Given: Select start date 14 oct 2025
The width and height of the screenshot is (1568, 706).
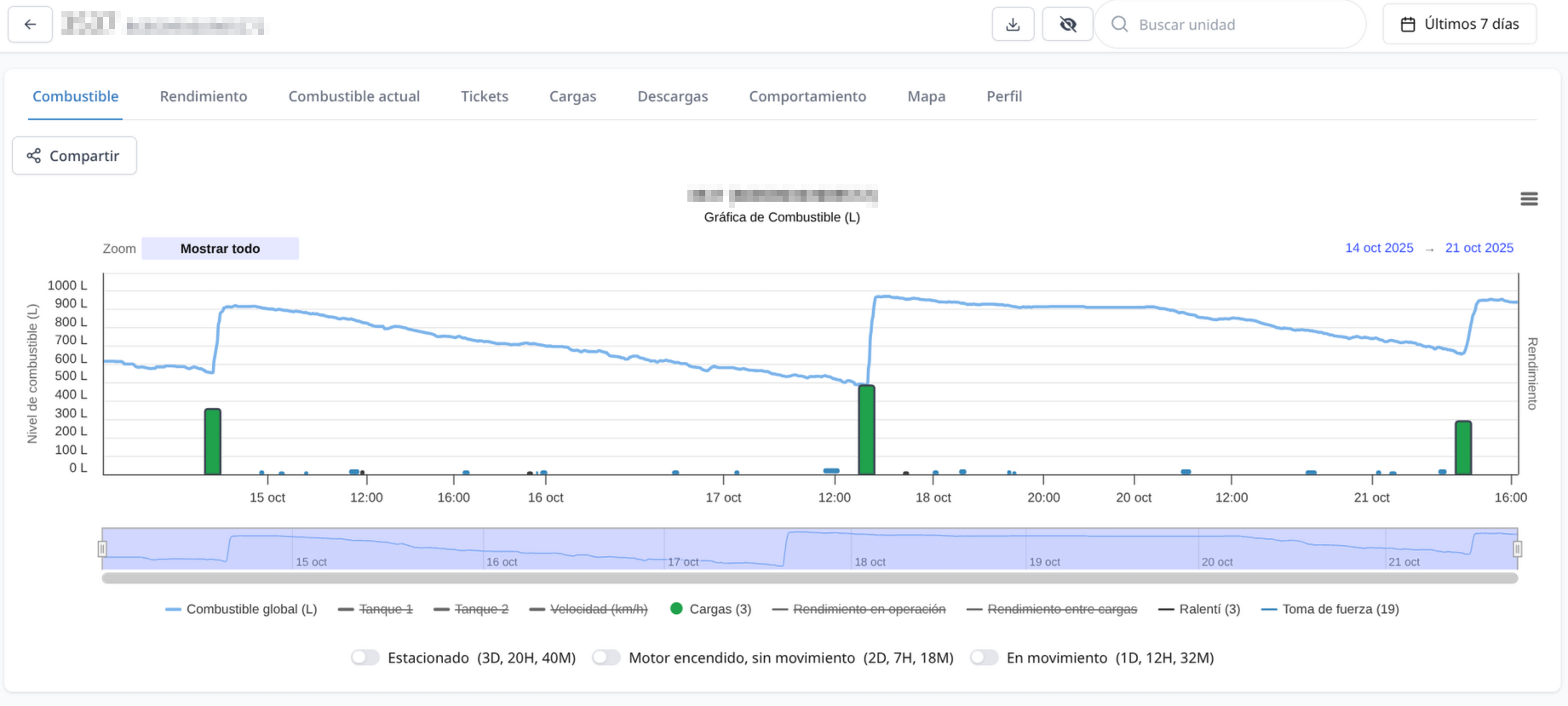Looking at the screenshot, I should tap(1379, 248).
